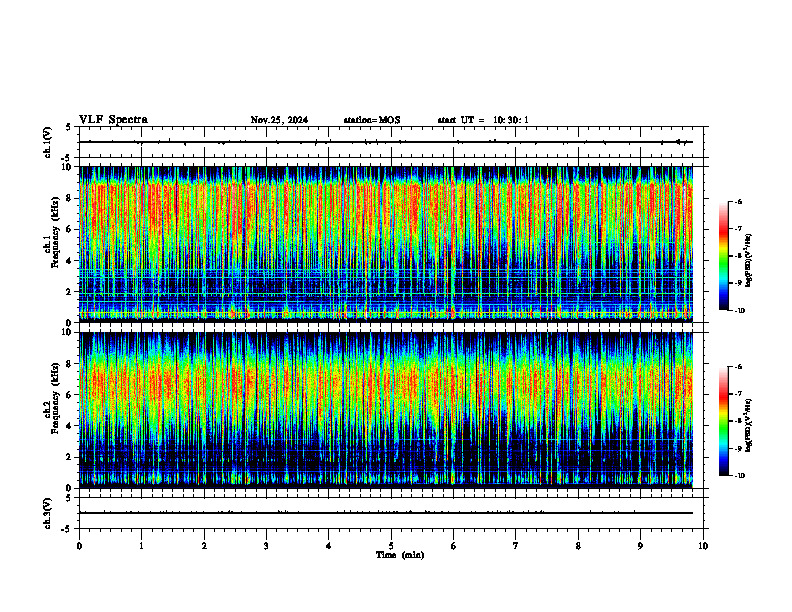This screenshot has width=792, height=612.
Task: Click inside the ch.2 spectrogram panel
Action: click(x=386, y=410)
